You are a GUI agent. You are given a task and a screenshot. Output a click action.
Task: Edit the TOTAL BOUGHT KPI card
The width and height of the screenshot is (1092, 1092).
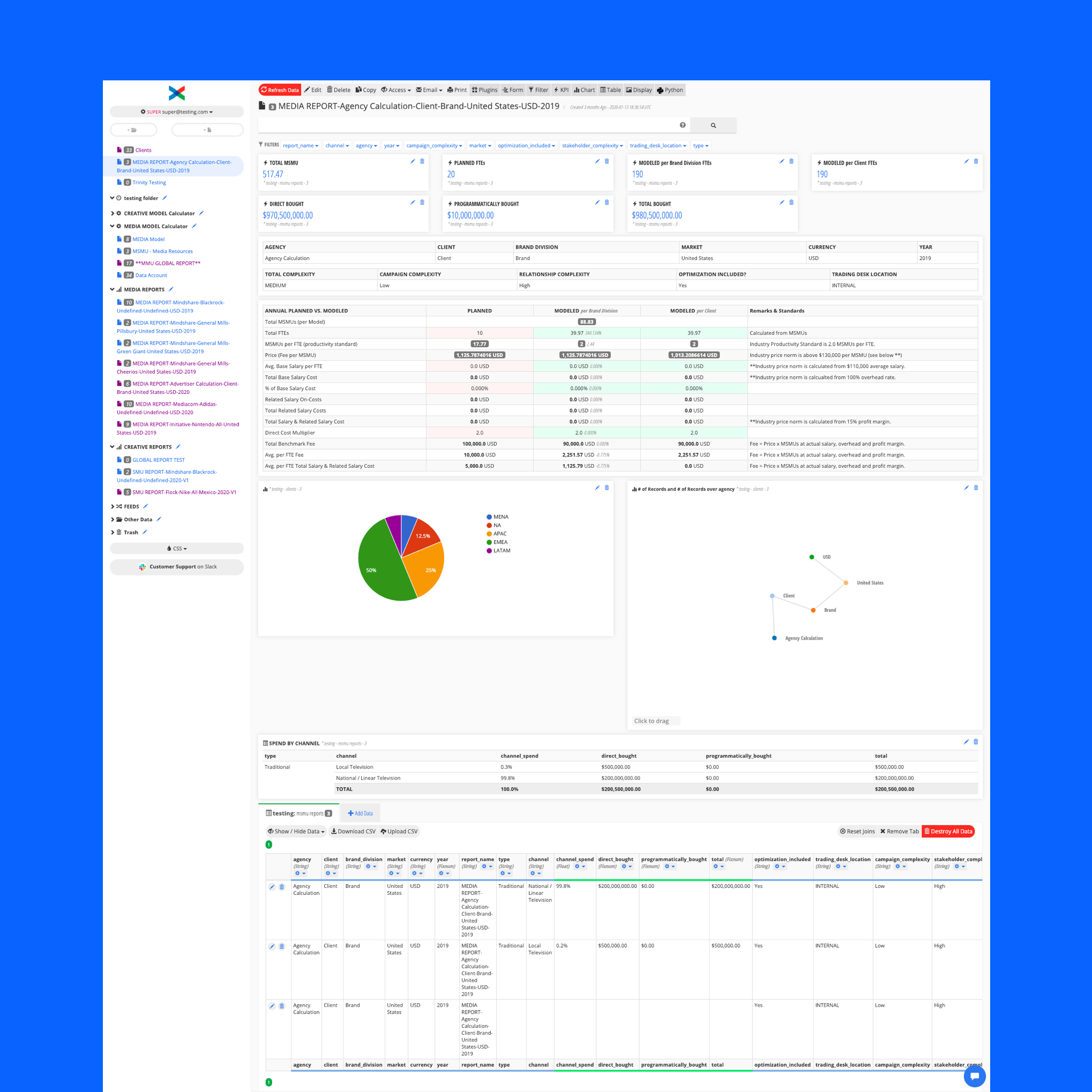tap(782, 203)
